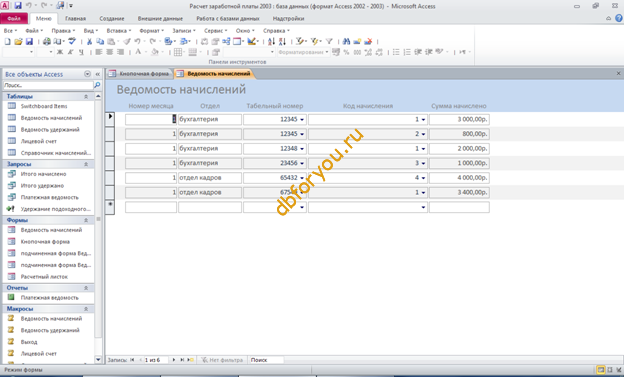The width and height of the screenshot is (624, 377).
Task: Open Табельный номер 23456 dropdown
Action: coord(302,163)
